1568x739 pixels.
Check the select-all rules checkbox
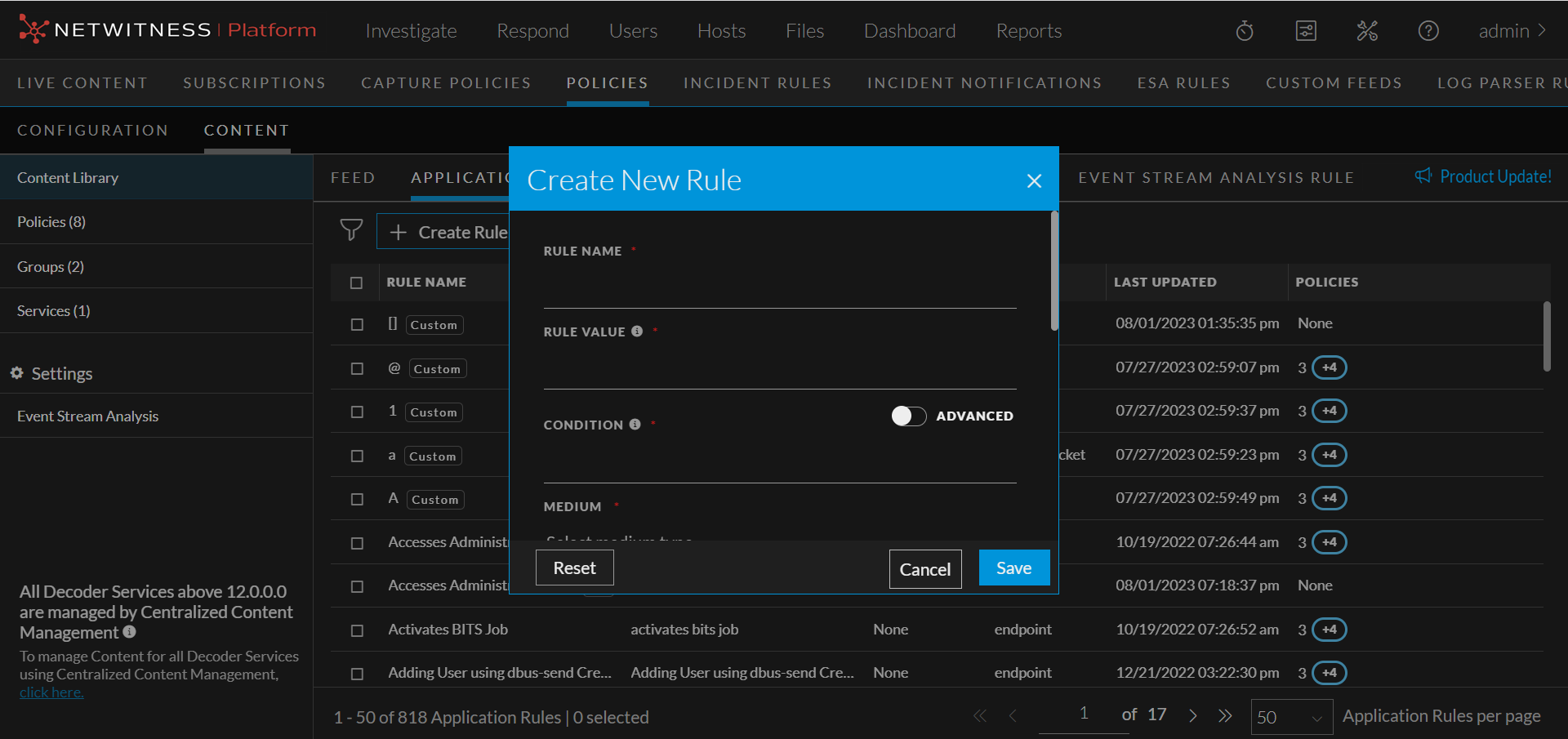pyautogui.click(x=356, y=283)
